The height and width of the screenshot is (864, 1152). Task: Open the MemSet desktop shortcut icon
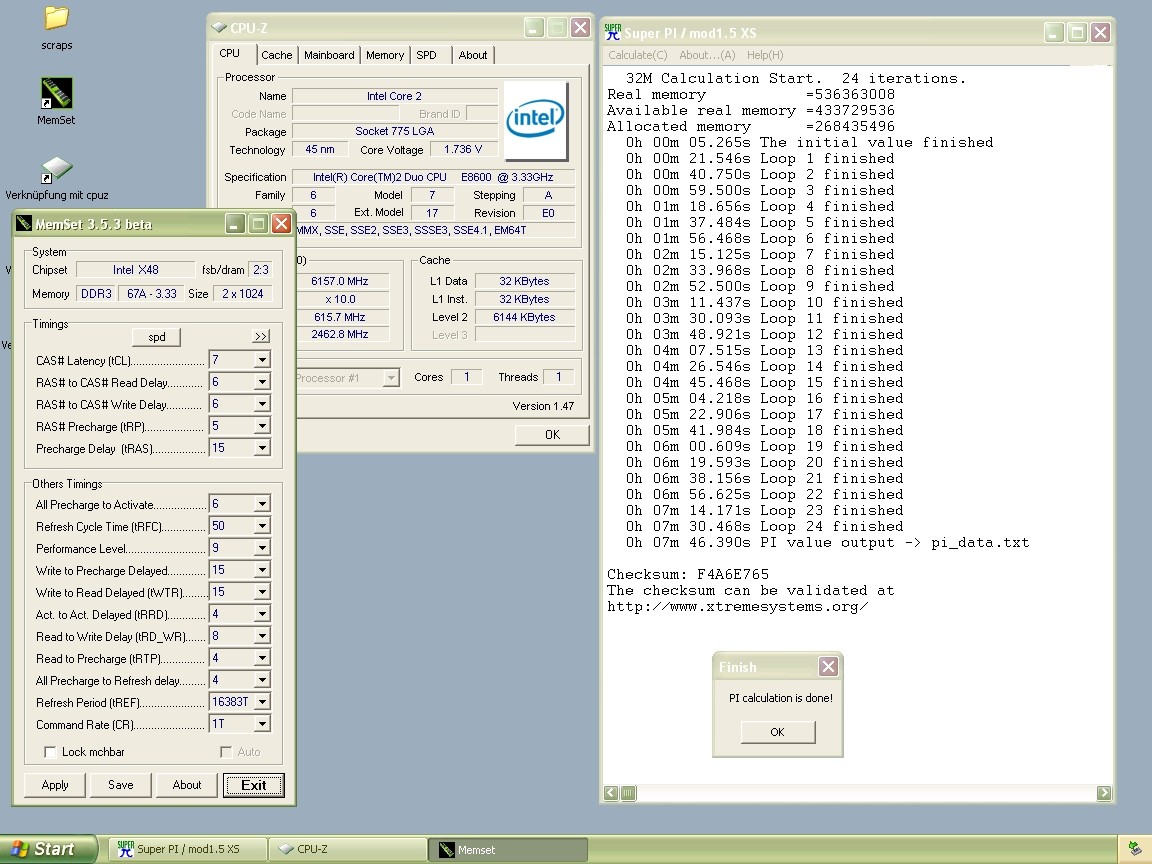coord(57,93)
